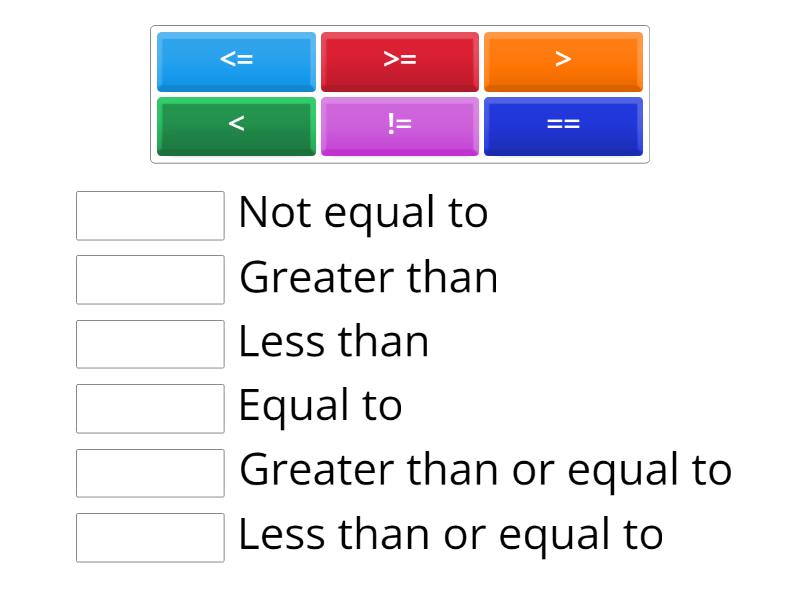Select the light blue <= tile
Image resolution: width=800 pixels, height=600 pixels.
[x=236, y=61]
